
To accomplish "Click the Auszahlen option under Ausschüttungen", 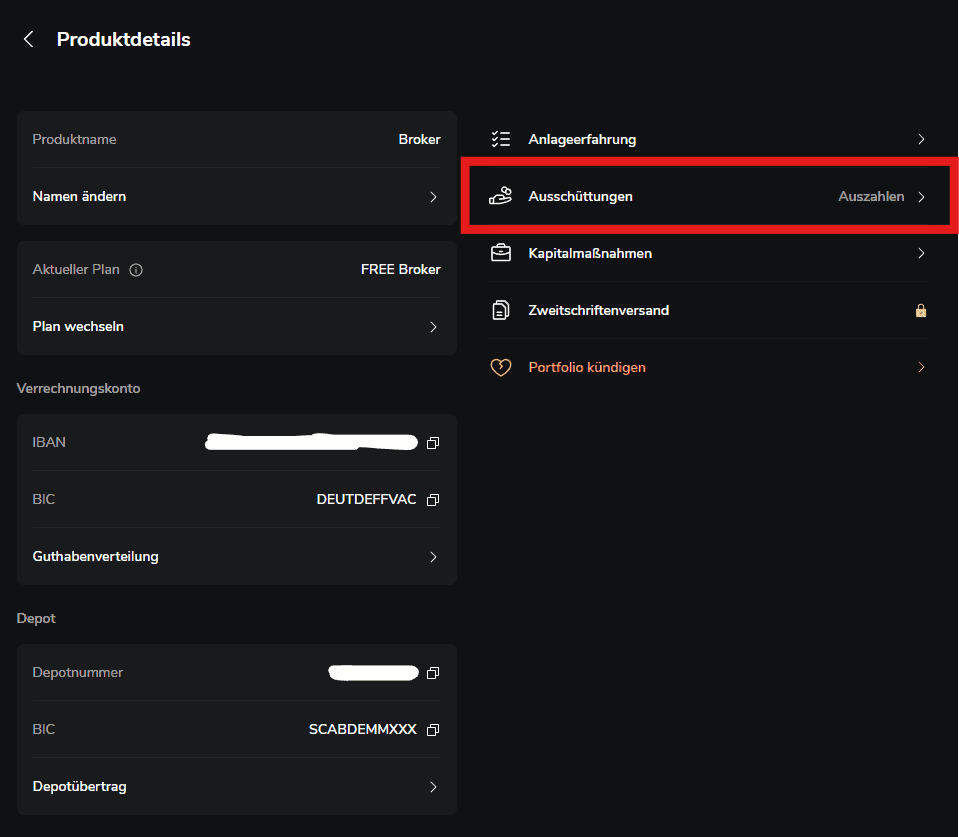I will [x=871, y=197].
